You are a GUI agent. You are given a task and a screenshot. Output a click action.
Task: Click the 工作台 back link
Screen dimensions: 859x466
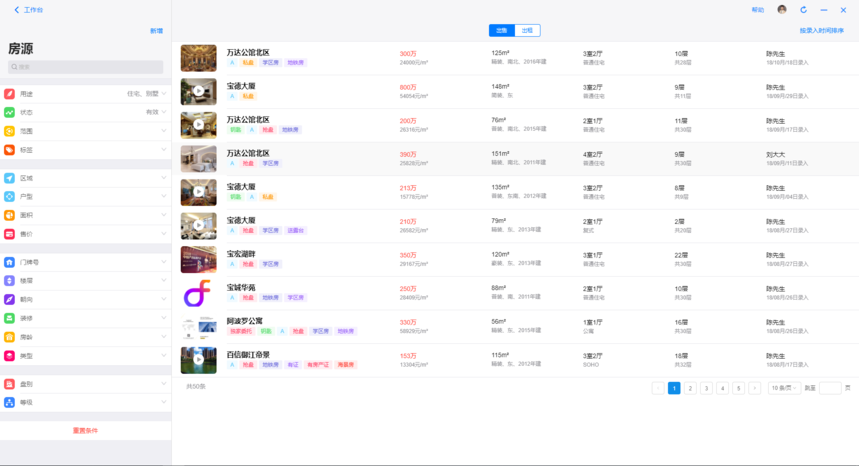(x=33, y=10)
